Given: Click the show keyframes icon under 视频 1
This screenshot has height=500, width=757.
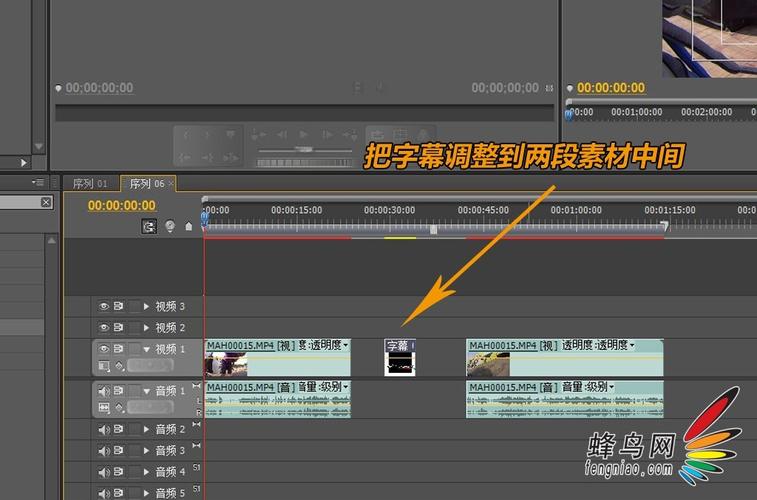Looking at the screenshot, I should click(x=119, y=367).
